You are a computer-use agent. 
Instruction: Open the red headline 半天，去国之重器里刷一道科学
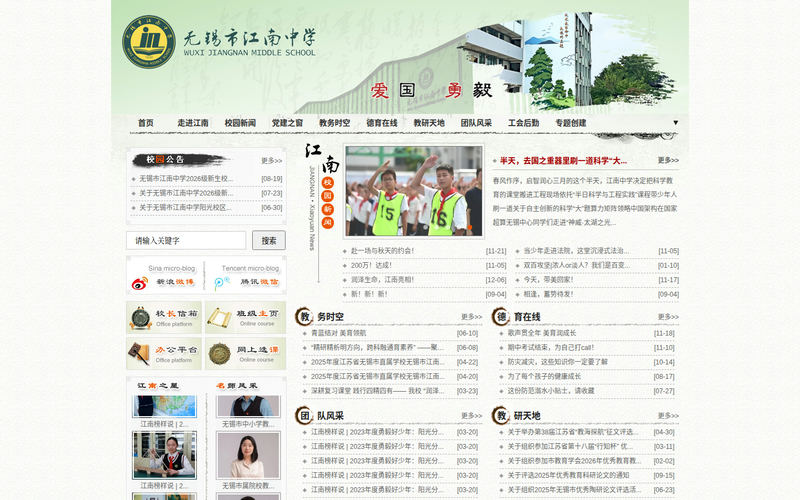pyautogui.click(x=563, y=161)
